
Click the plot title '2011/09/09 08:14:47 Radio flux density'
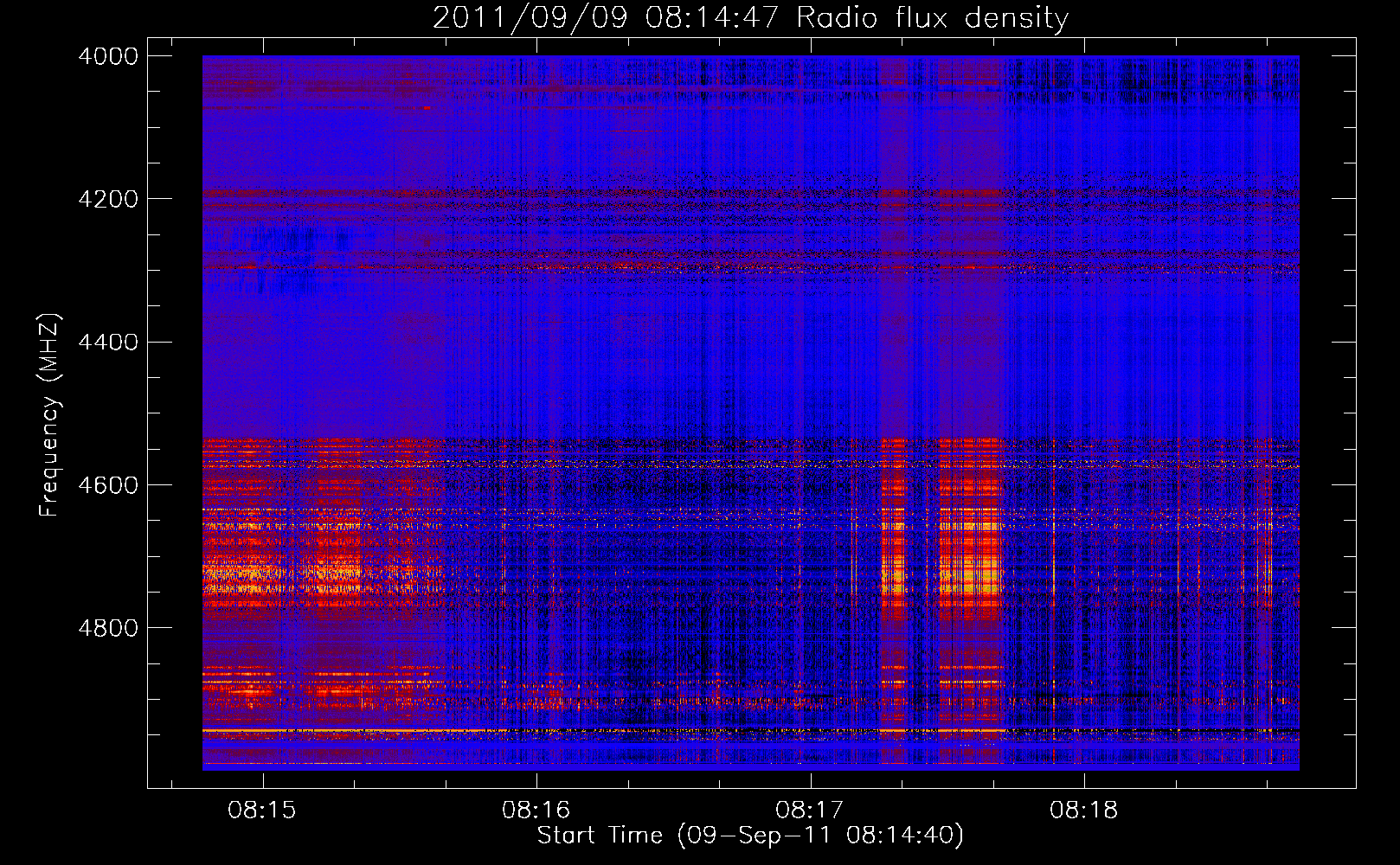(x=750, y=17)
